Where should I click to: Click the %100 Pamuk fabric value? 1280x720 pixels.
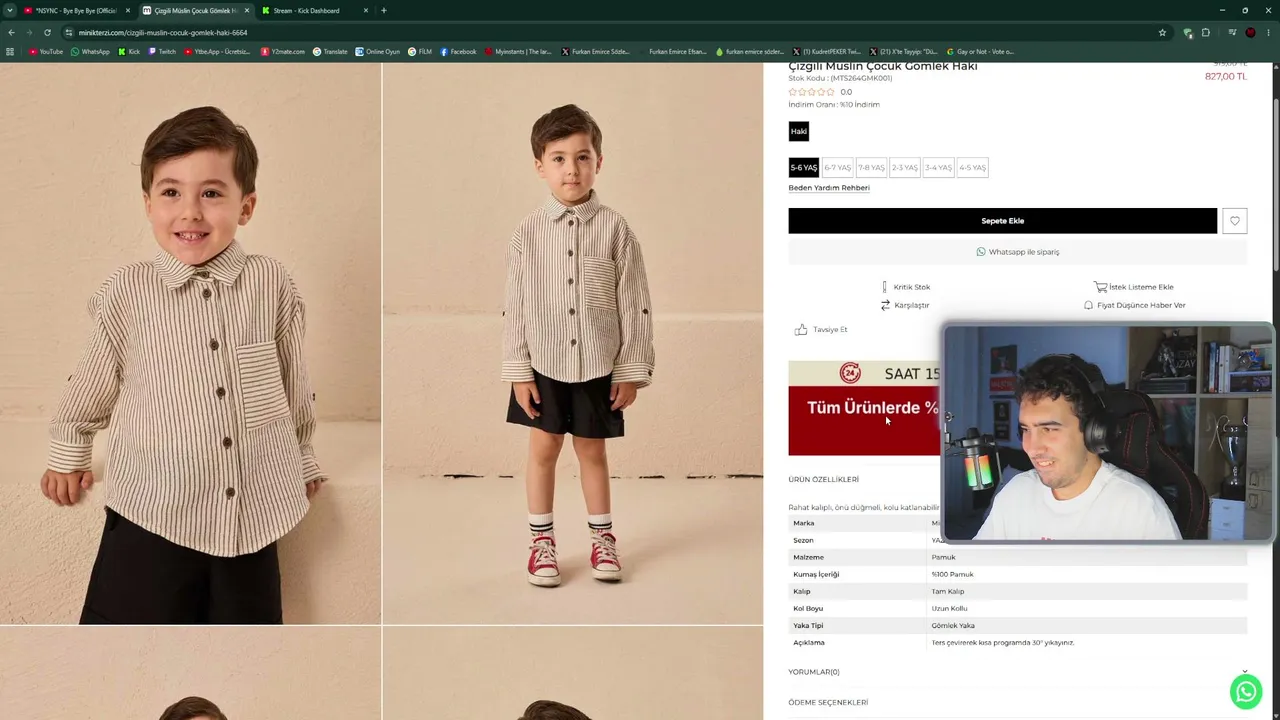952,574
